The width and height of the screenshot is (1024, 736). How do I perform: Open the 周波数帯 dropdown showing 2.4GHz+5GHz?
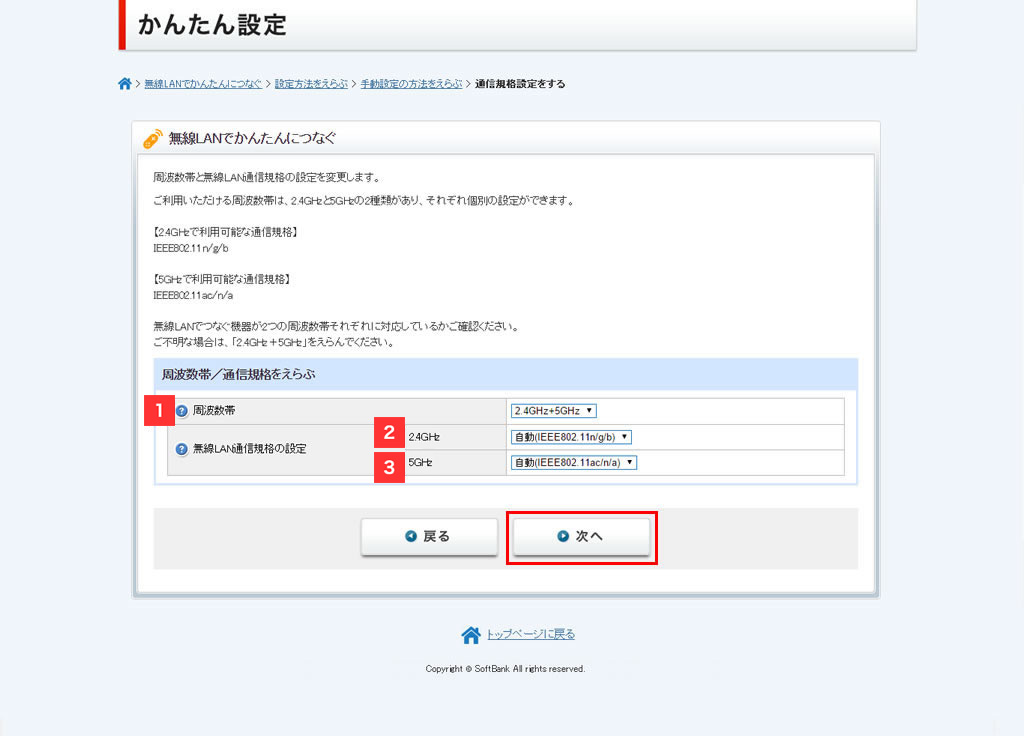[553, 411]
